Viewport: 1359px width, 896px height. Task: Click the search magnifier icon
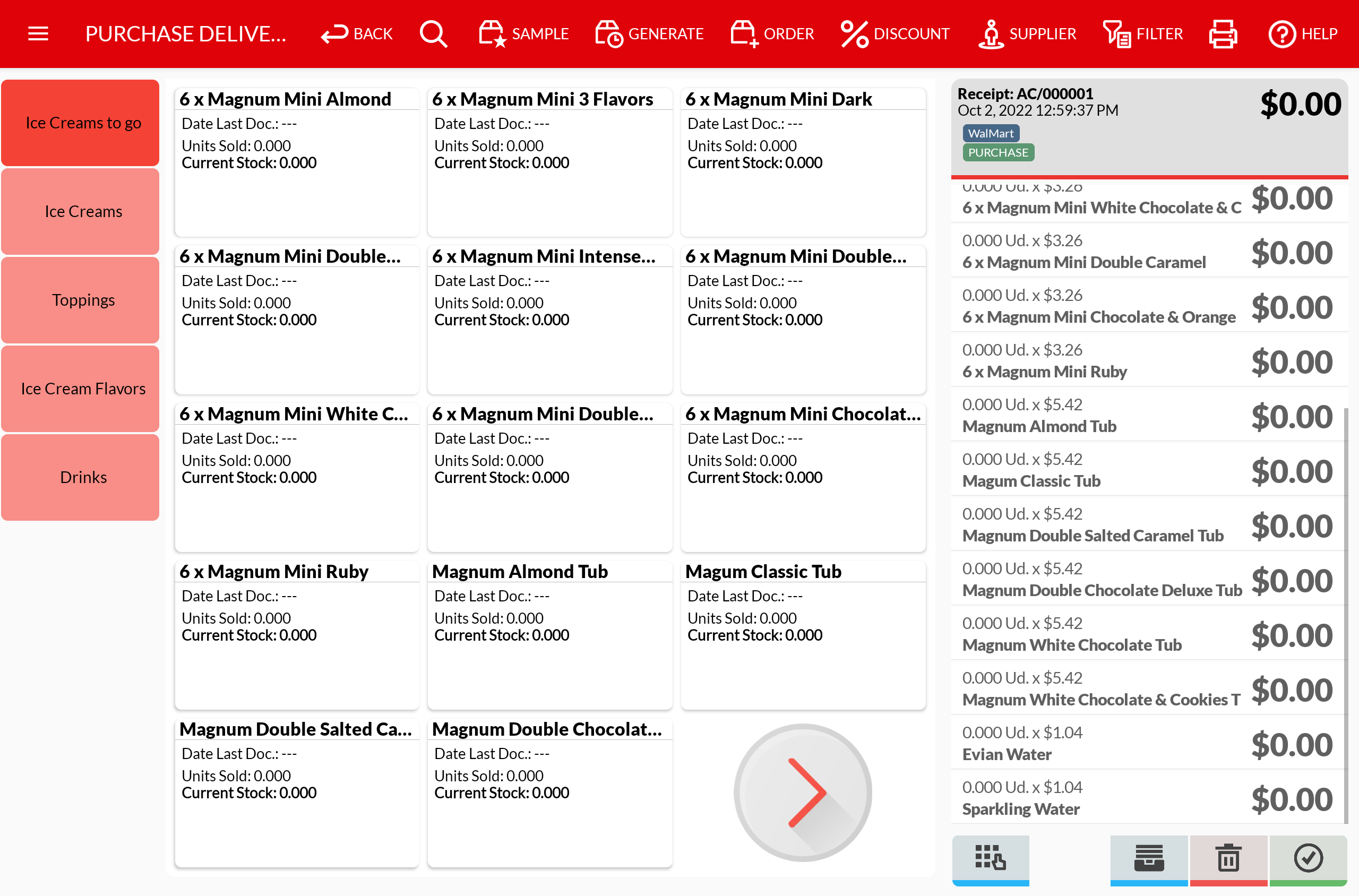click(x=433, y=34)
